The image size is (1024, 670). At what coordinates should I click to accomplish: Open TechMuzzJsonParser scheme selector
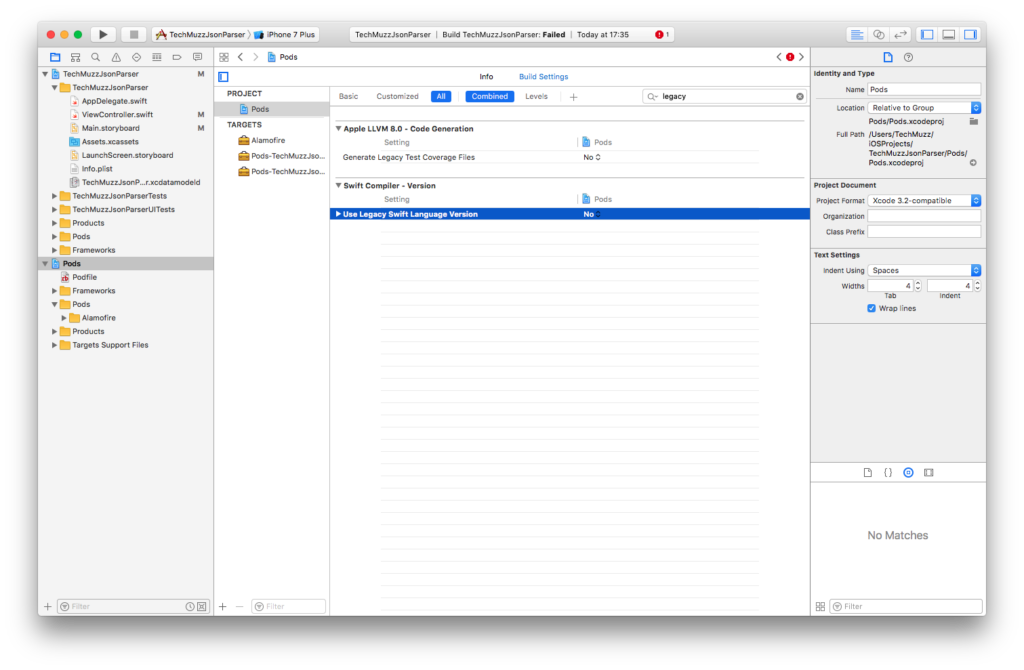click(x=202, y=35)
